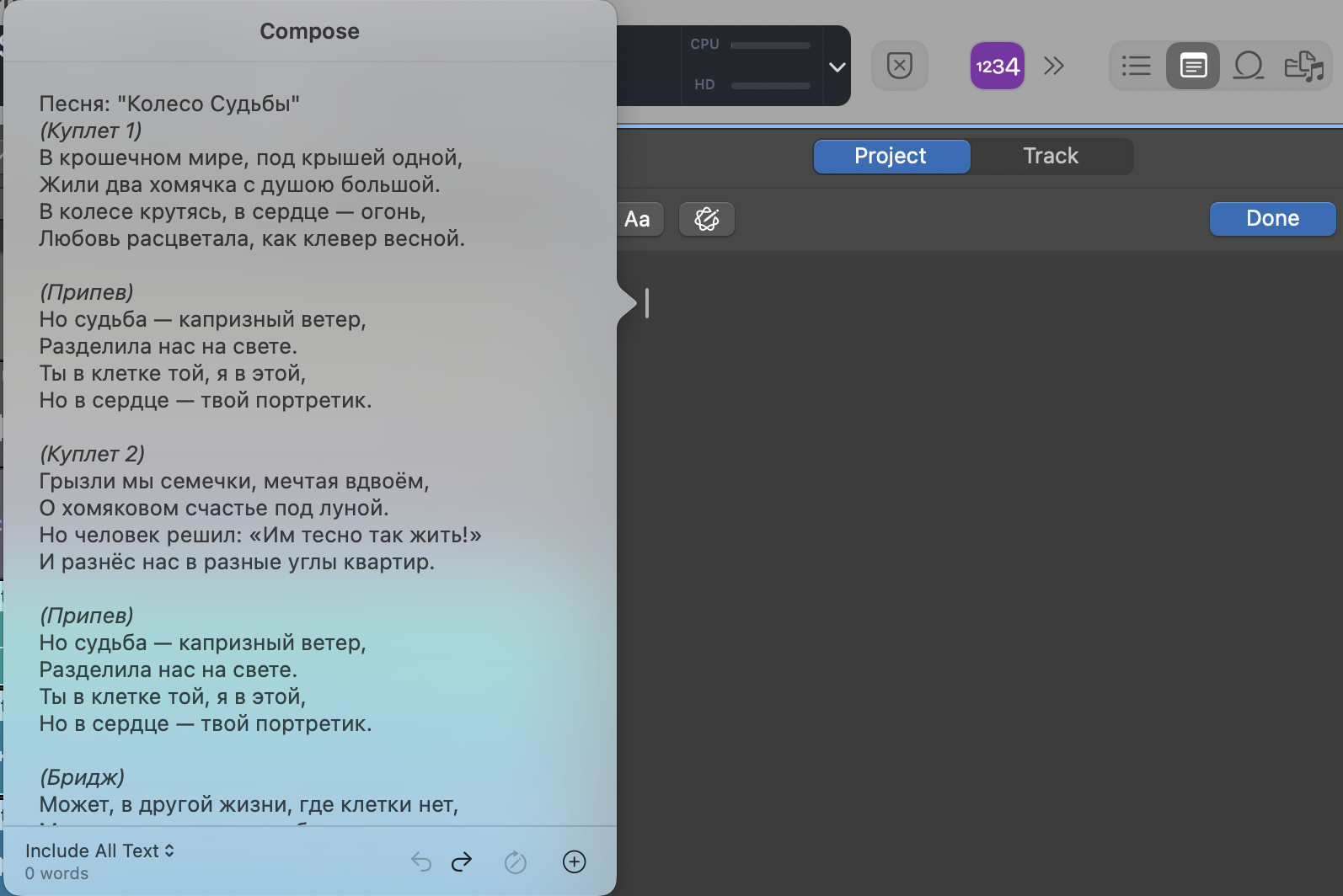
Task: Click the undo arrow in Compose panel
Action: [421, 861]
